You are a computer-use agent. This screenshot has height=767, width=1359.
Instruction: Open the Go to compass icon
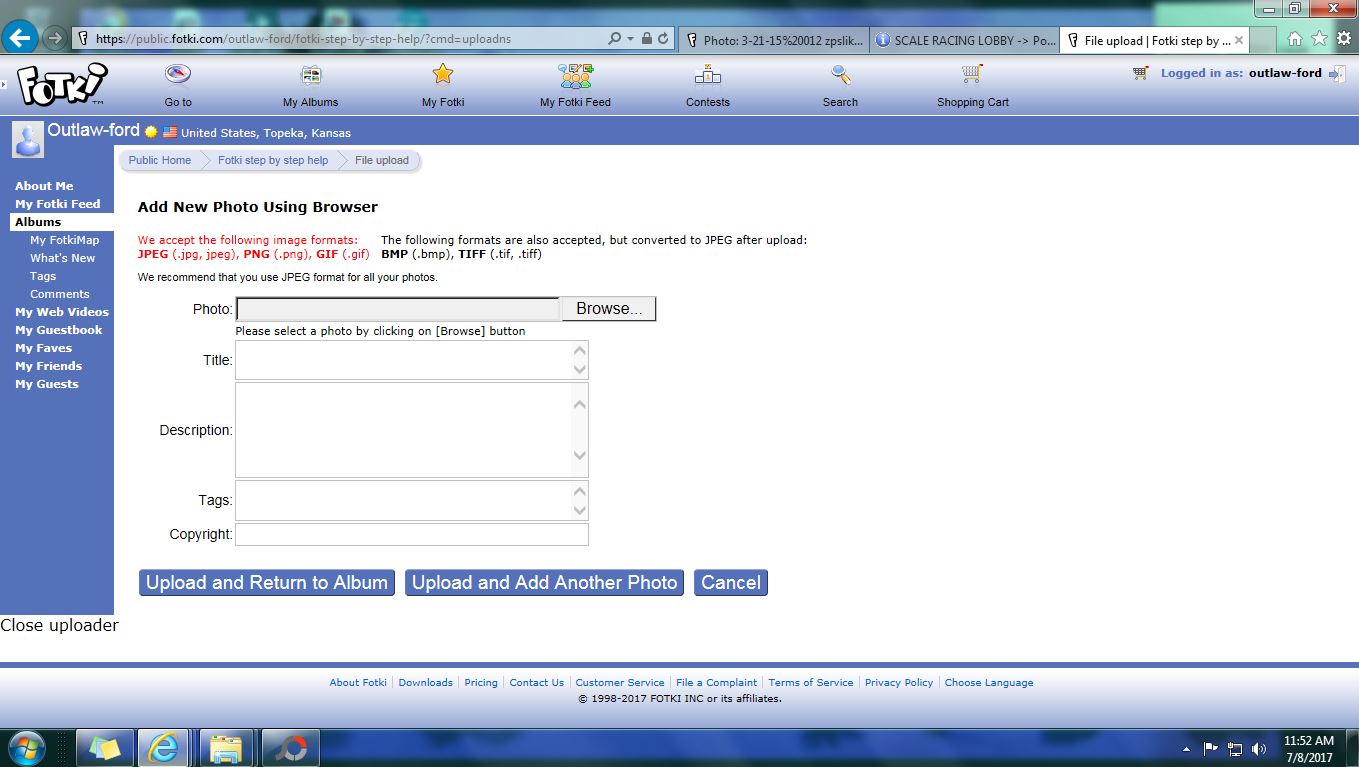pos(178,75)
